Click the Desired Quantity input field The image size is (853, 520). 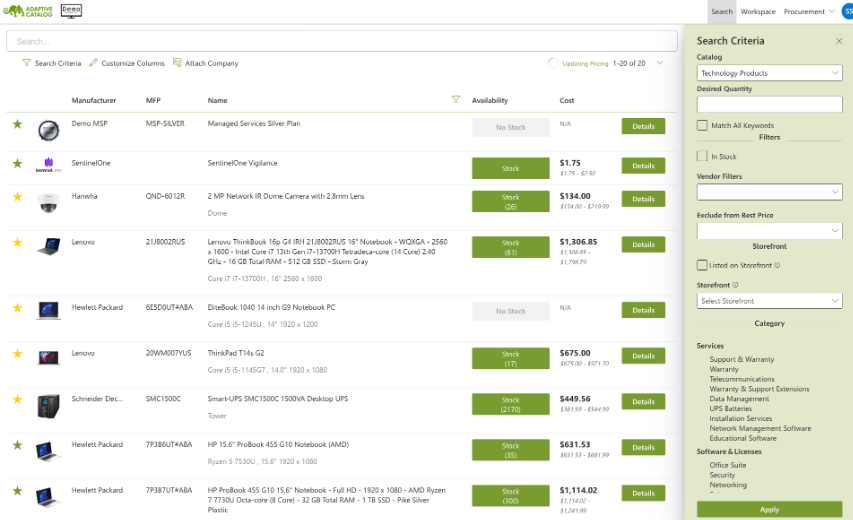(769, 104)
